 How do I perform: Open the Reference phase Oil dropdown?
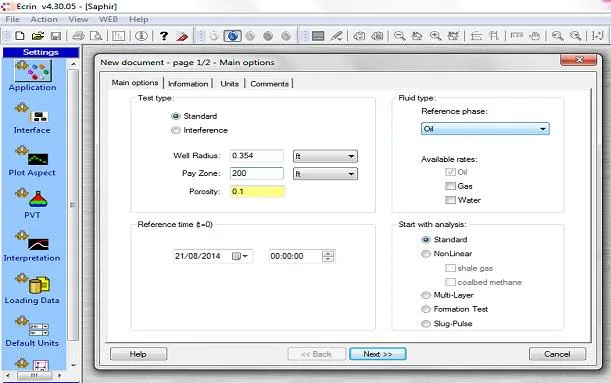click(485, 129)
